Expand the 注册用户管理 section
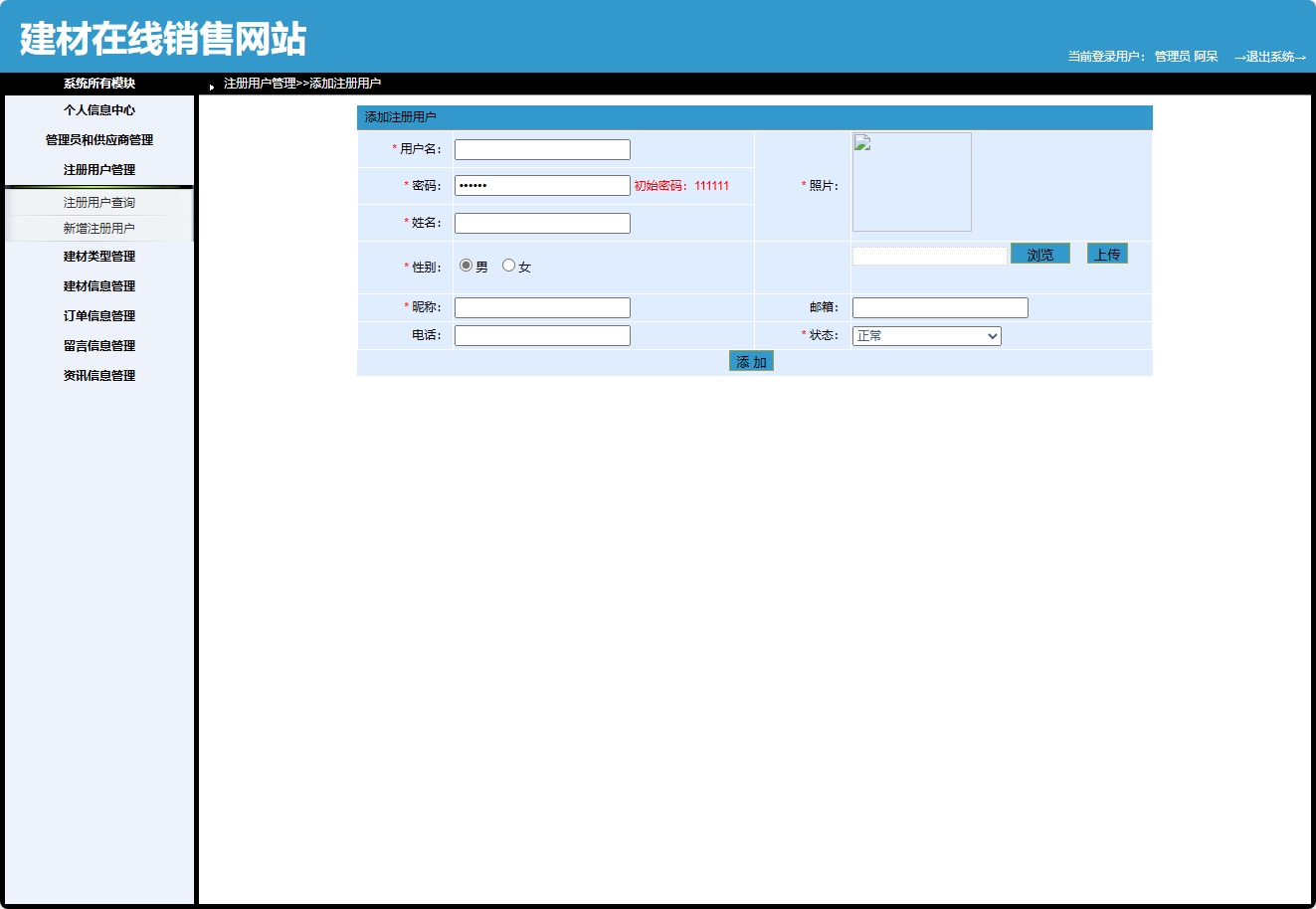This screenshot has height=909, width=1316. pyautogui.click(x=98, y=169)
